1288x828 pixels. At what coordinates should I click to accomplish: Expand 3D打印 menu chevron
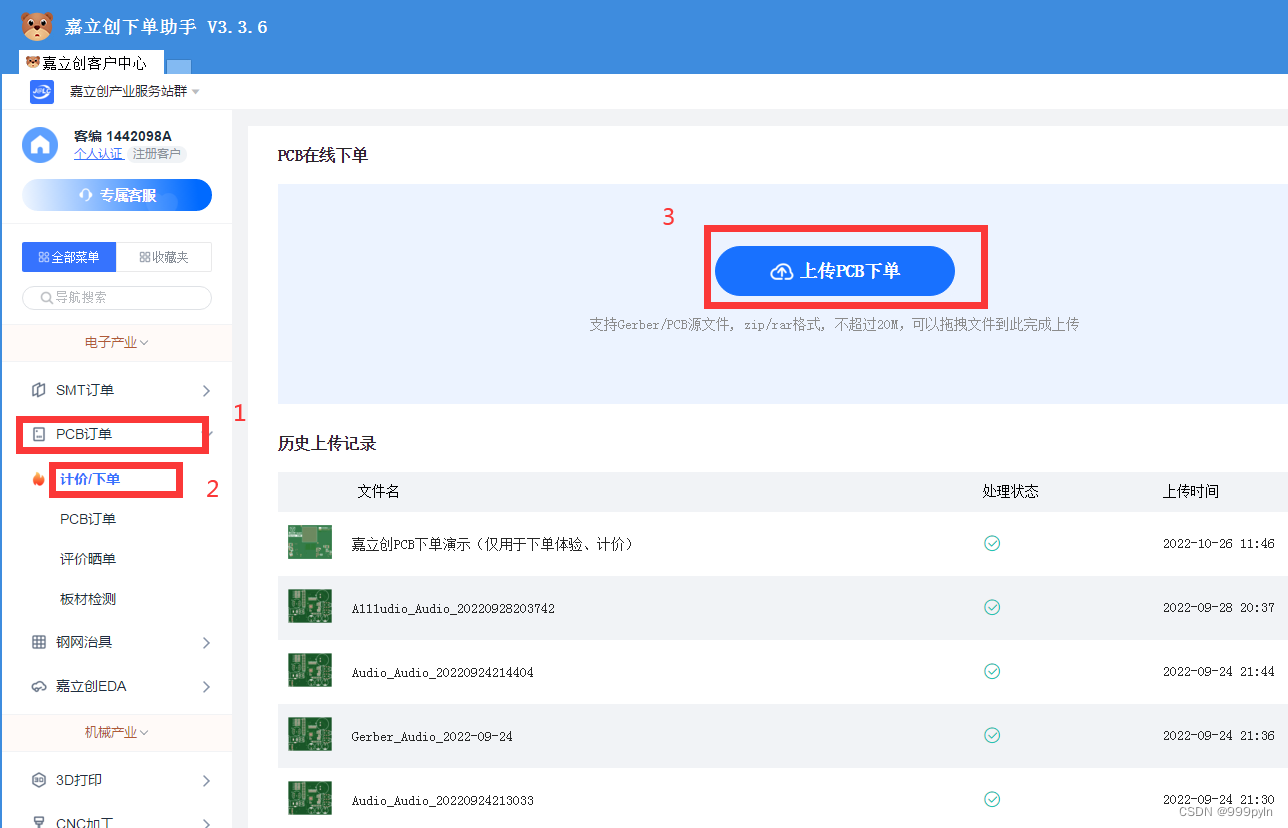click(206, 780)
